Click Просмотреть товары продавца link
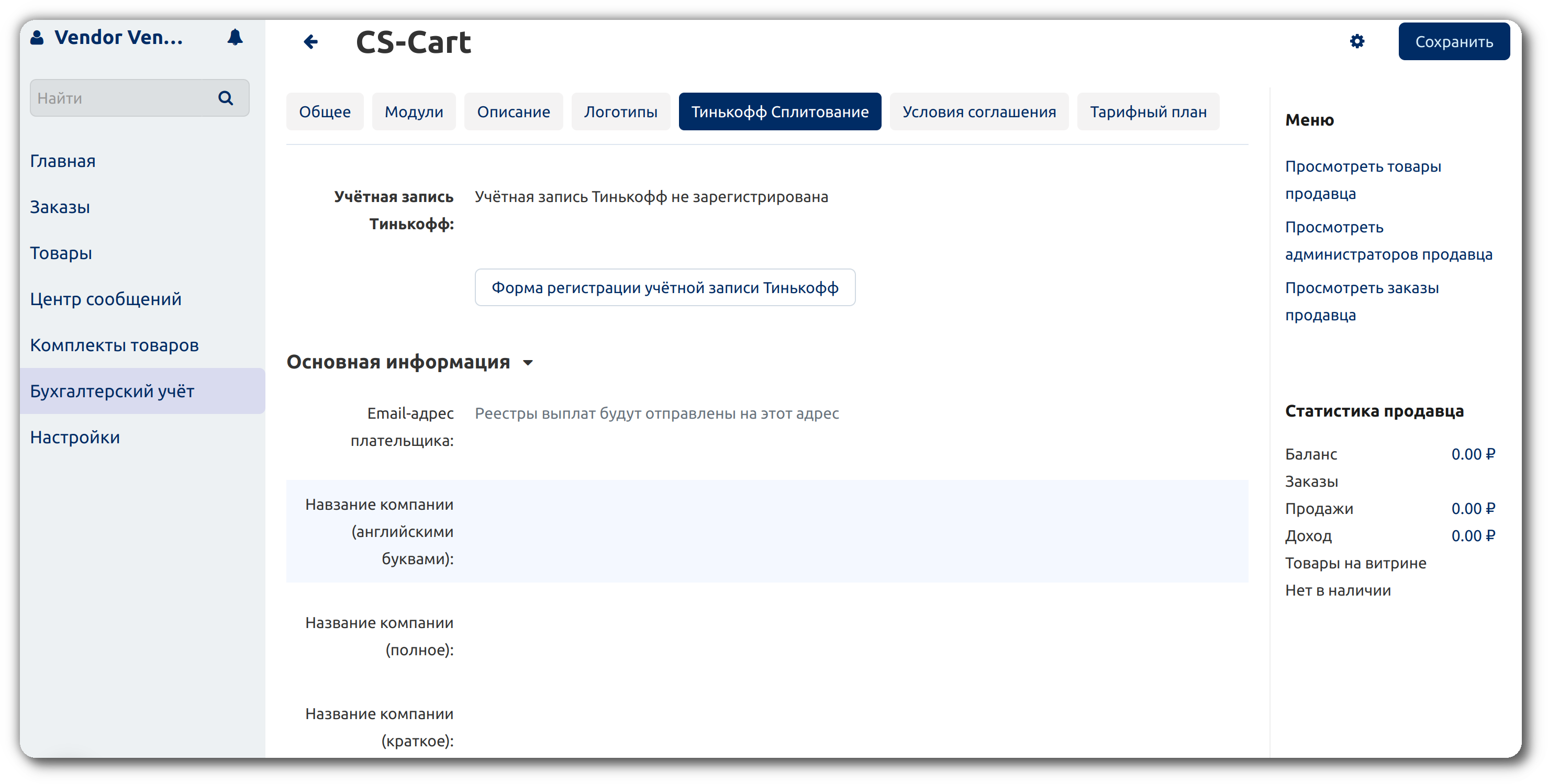Screen dimensions: 1548x784 point(1362,180)
